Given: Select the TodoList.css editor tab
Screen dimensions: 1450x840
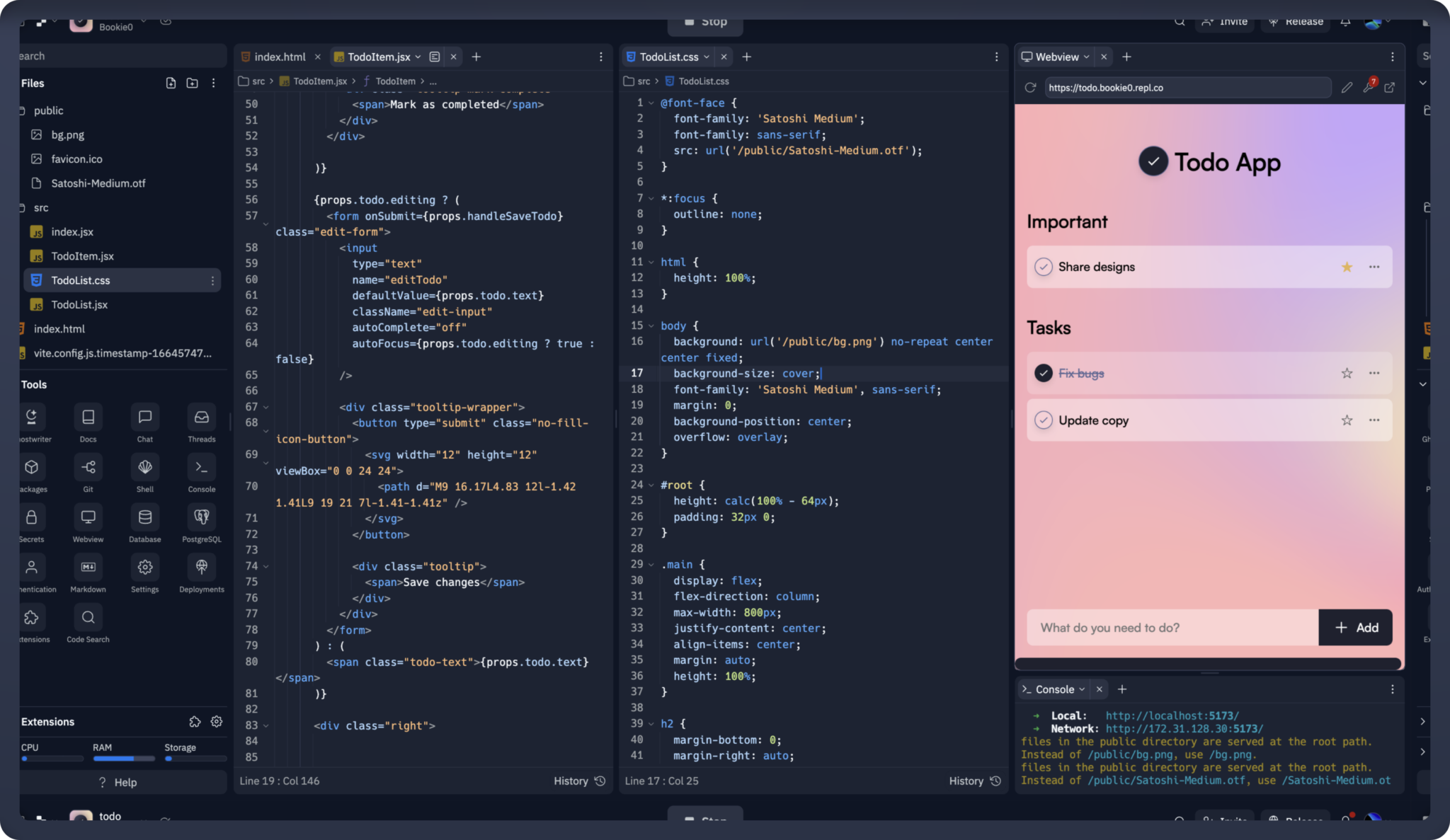Looking at the screenshot, I should pyautogui.click(x=669, y=57).
